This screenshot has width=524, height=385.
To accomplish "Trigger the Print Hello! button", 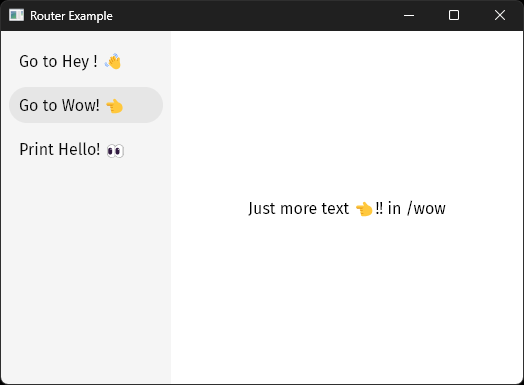I will 86,149.
